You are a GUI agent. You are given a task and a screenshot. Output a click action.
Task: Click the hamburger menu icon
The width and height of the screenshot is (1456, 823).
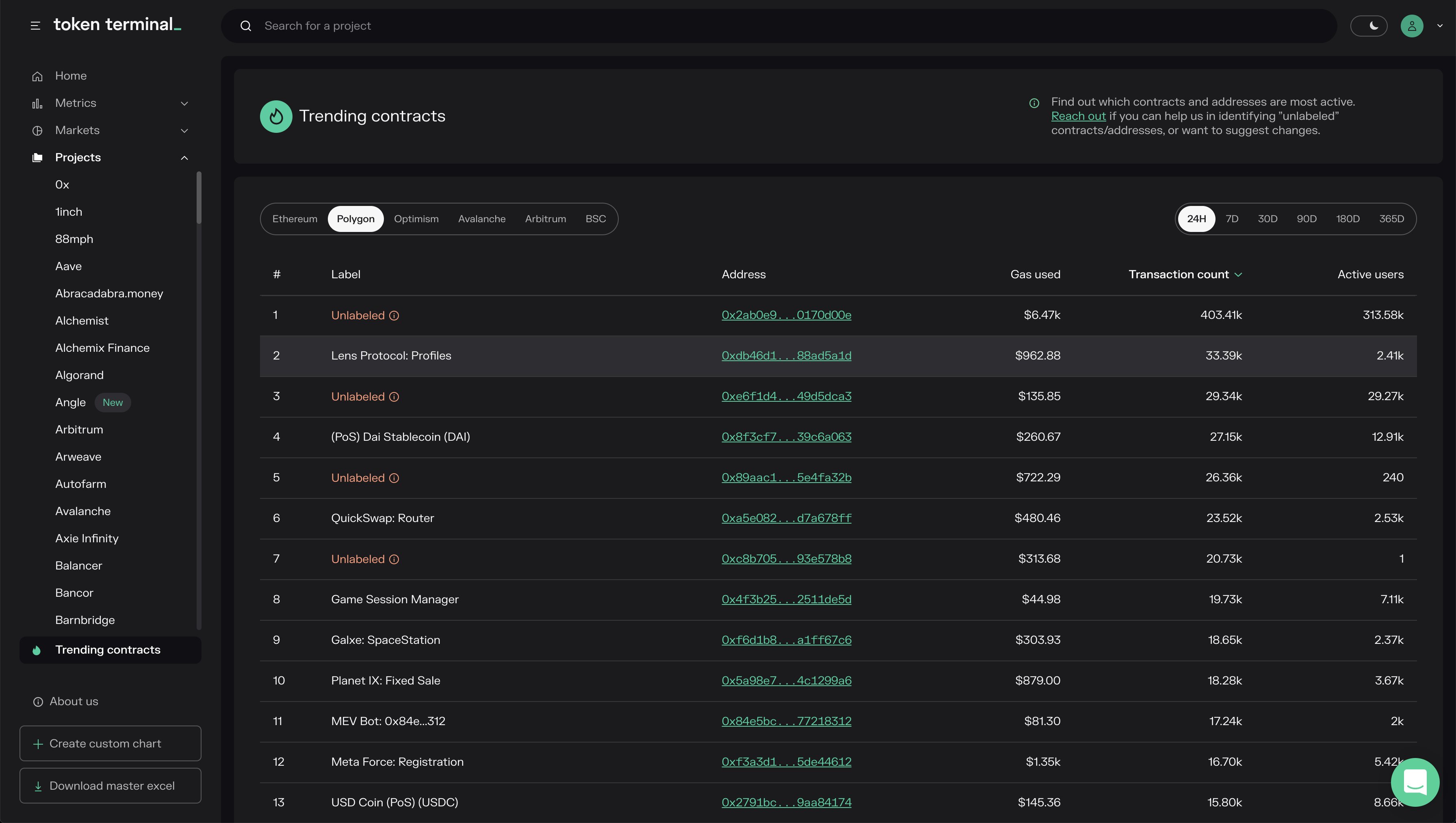pos(35,26)
